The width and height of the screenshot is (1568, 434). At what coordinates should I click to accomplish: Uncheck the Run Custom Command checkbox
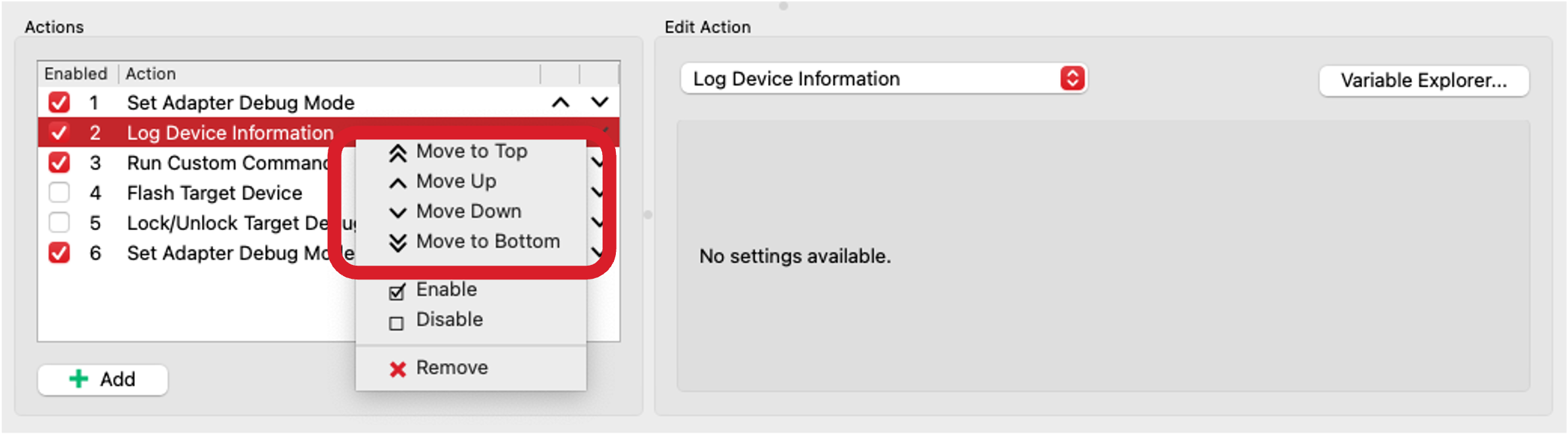[x=59, y=162]
